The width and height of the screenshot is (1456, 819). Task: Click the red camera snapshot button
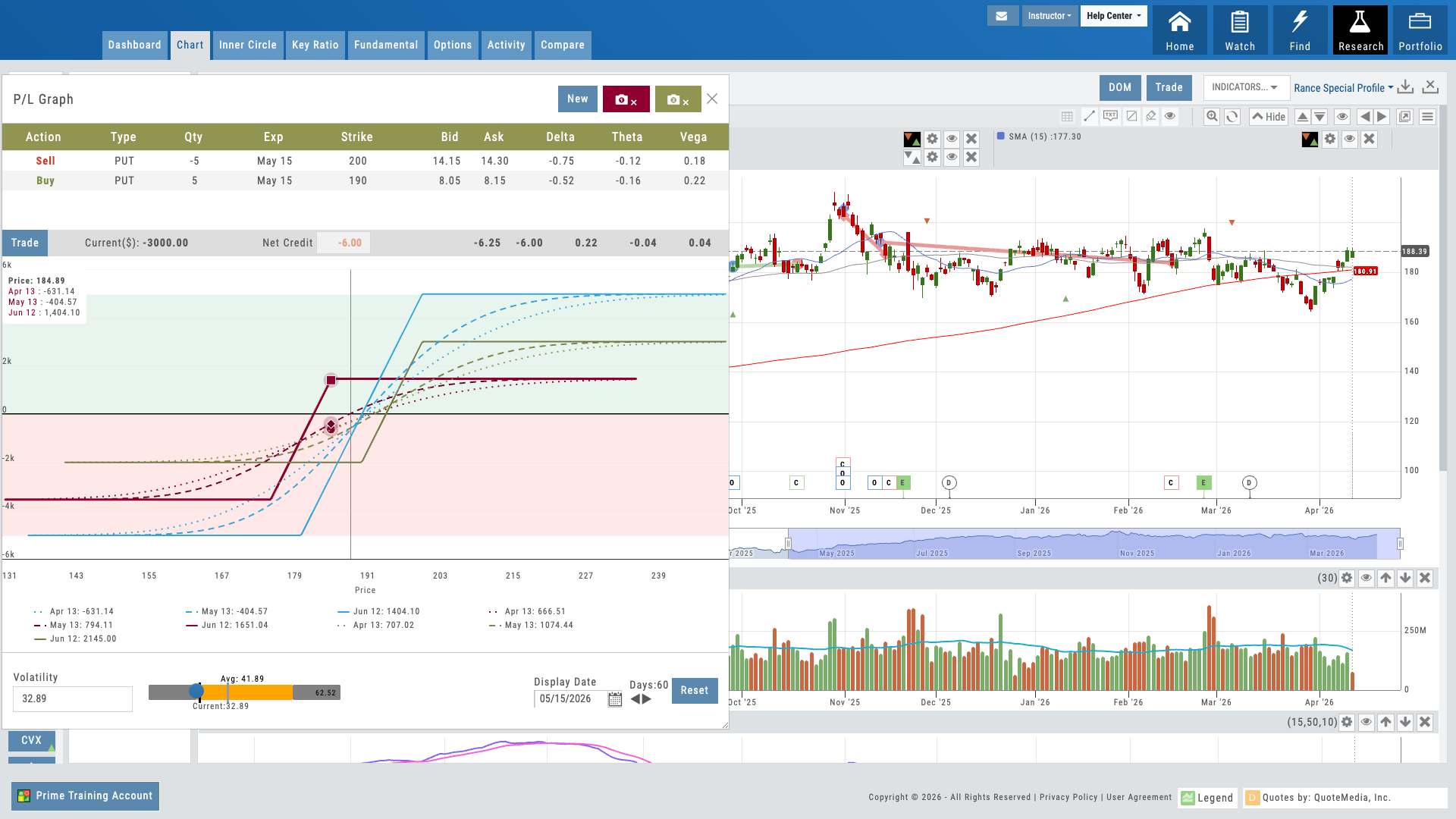coord(626,99)
